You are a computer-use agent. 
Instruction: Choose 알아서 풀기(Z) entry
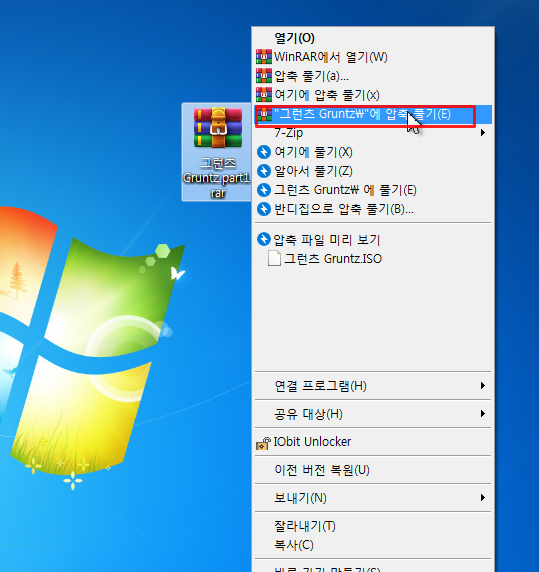[373, 171]
